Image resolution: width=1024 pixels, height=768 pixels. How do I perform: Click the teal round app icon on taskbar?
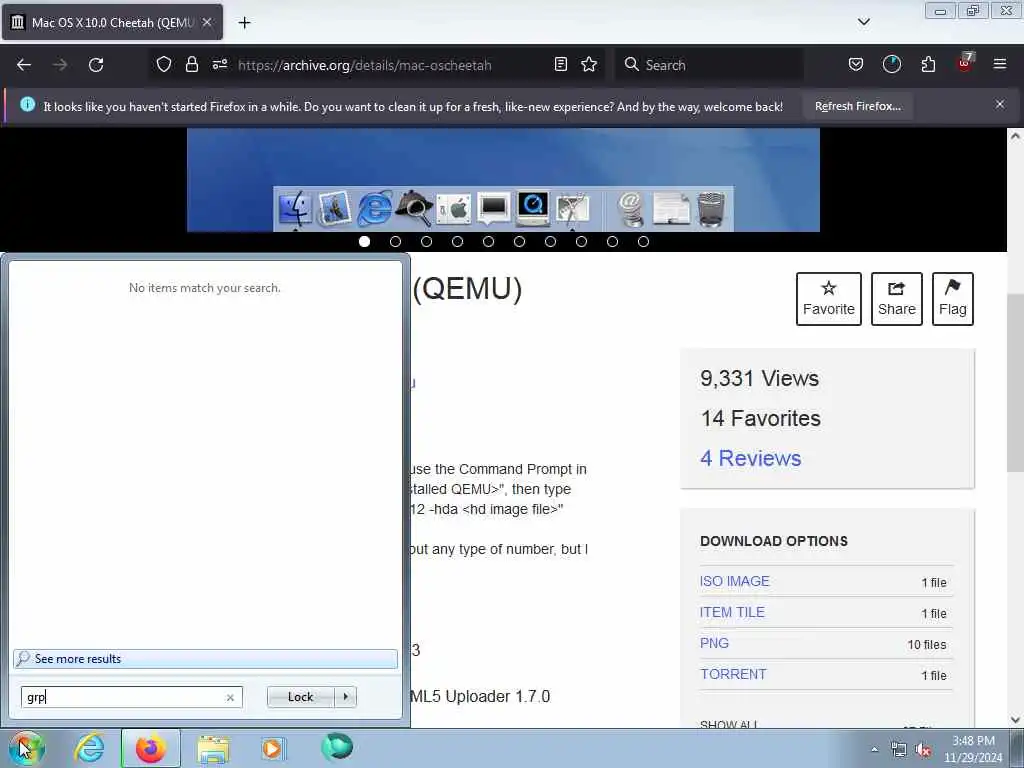point(337,746)
